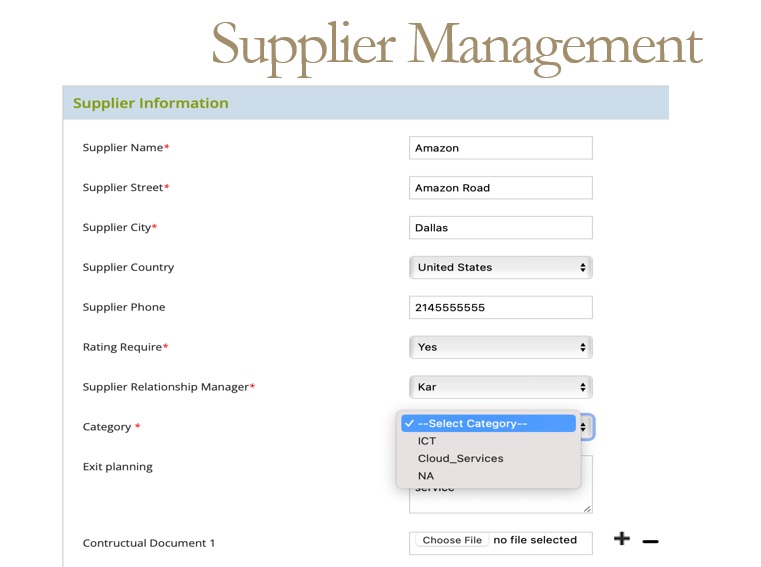Click into the Supplier City field
The height and width of the screenshot is (567, 761).
click(500, 228)
